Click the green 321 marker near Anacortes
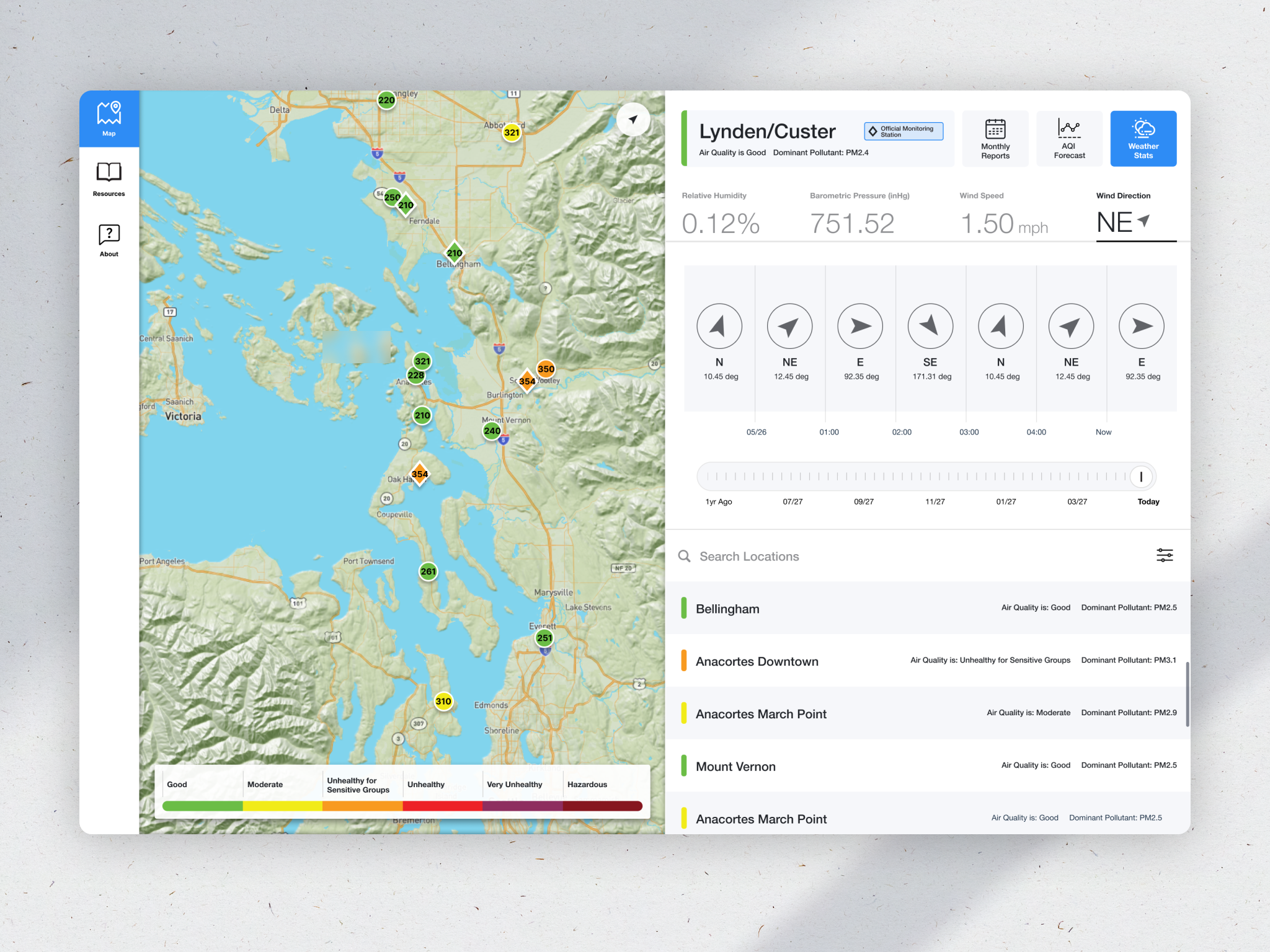Screen dimensions: 1270x952 click(422, 361)
